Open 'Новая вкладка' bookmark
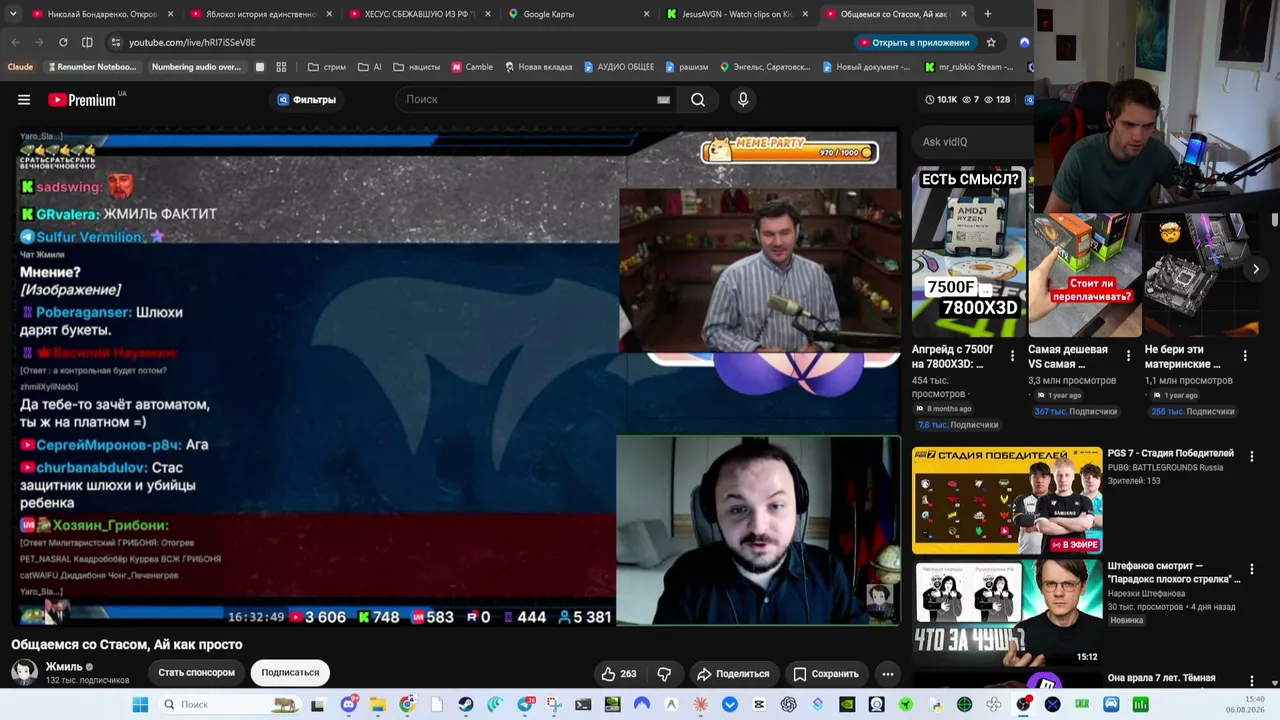The image size is (1280, 720). [538, 67]
